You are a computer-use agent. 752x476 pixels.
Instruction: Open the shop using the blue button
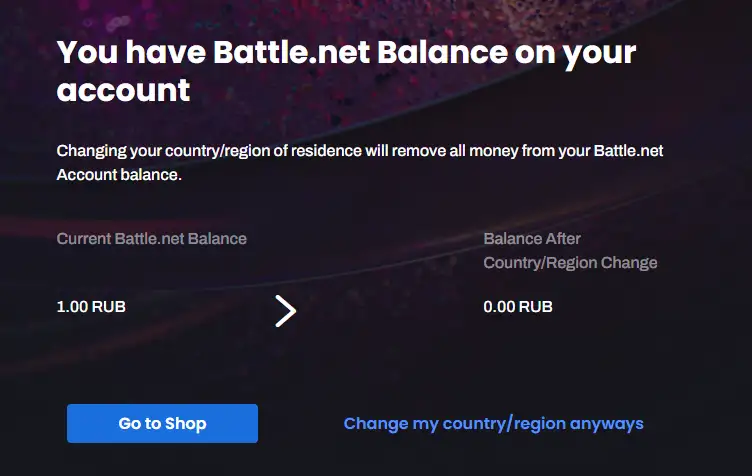(x=162, y=423)
